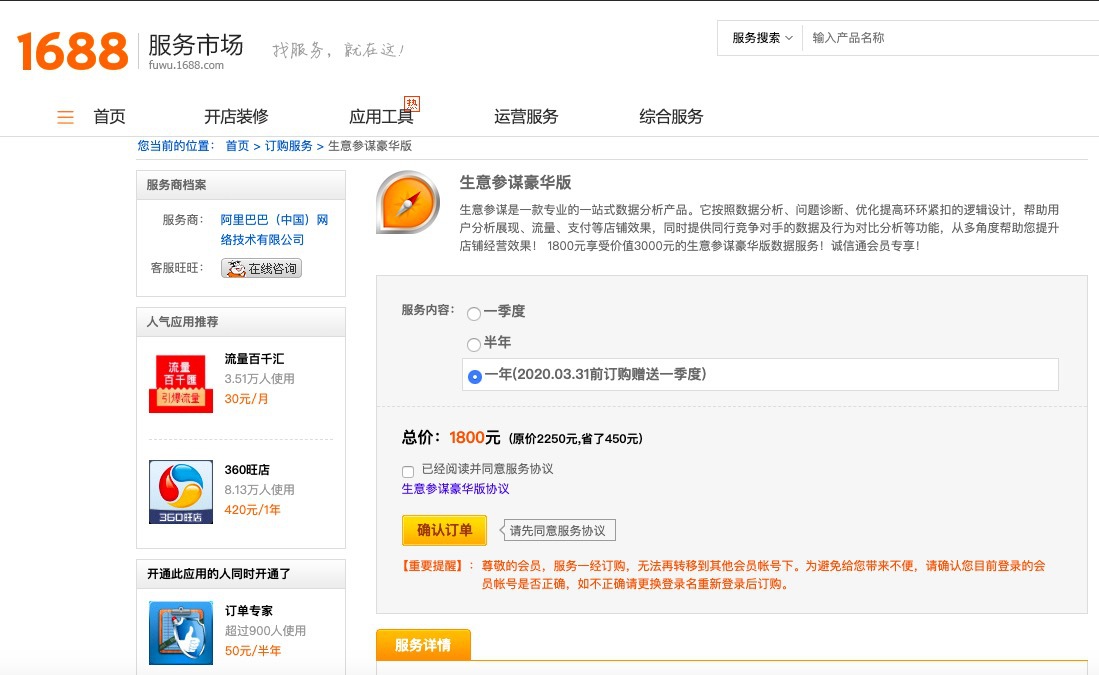Image resolution: width=1099 pixels, height=675 pixels.
Task: Click the 订购服务 breadcrumb link
Action: pyautogui.click(x=289, y=146)
